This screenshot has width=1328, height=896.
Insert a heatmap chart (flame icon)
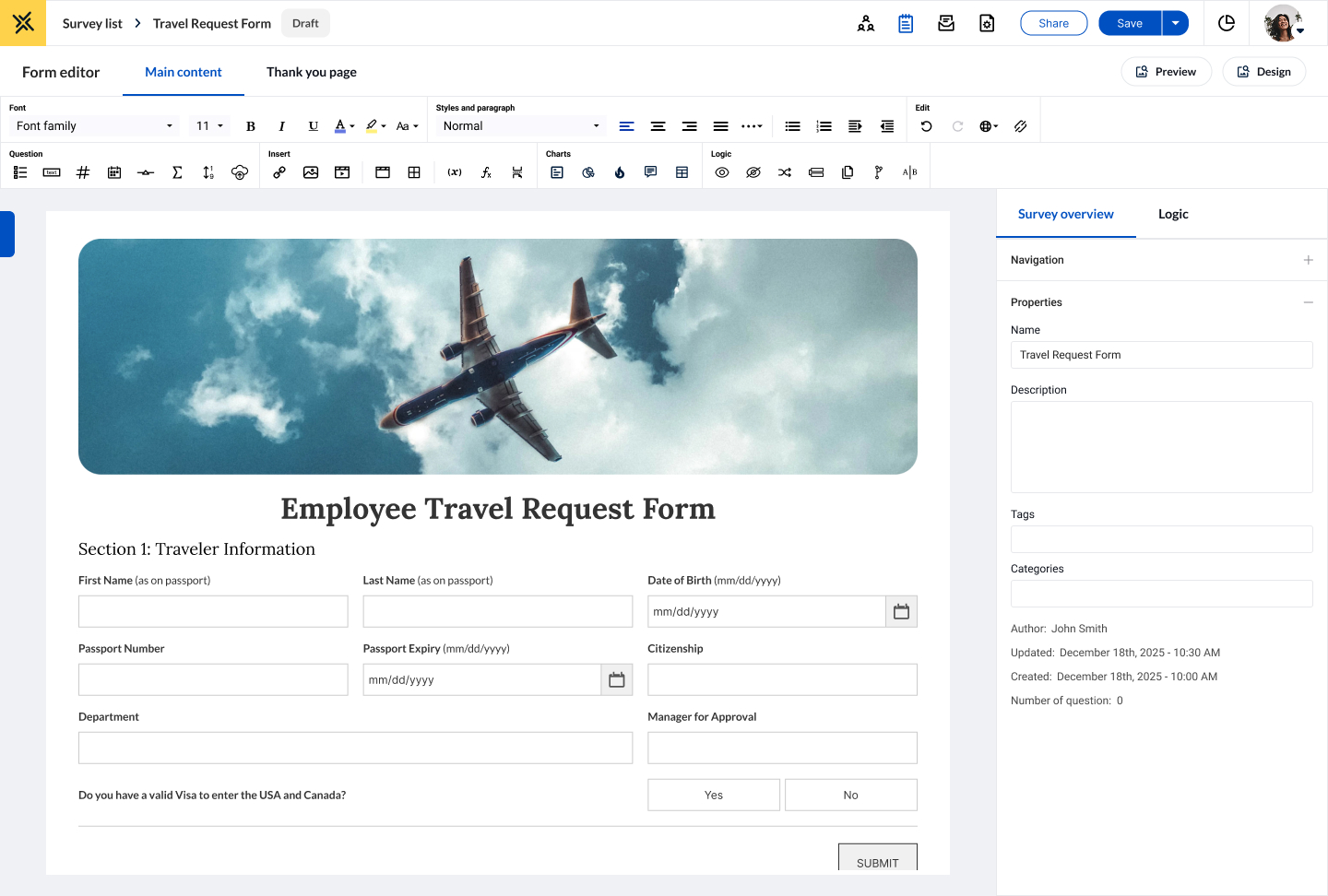coord(620,172)
